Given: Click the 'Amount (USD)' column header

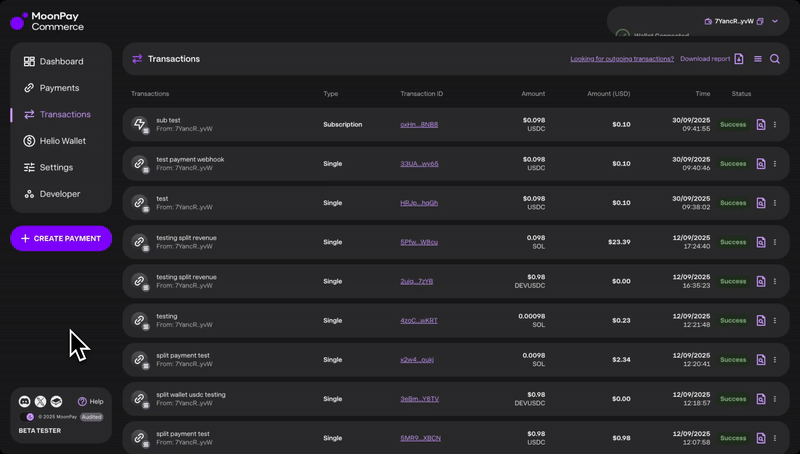Looking at the screenshot, I should click(609, 94).
